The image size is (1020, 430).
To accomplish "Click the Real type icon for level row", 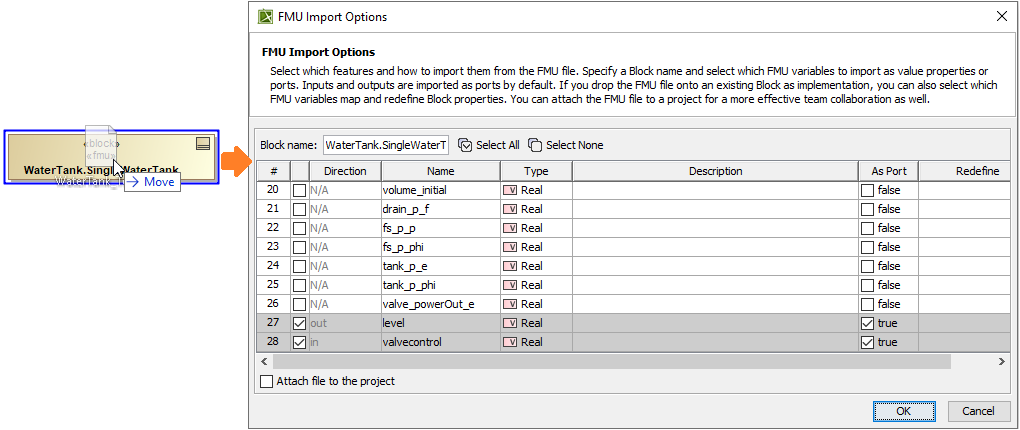I will tap(509, 323).
